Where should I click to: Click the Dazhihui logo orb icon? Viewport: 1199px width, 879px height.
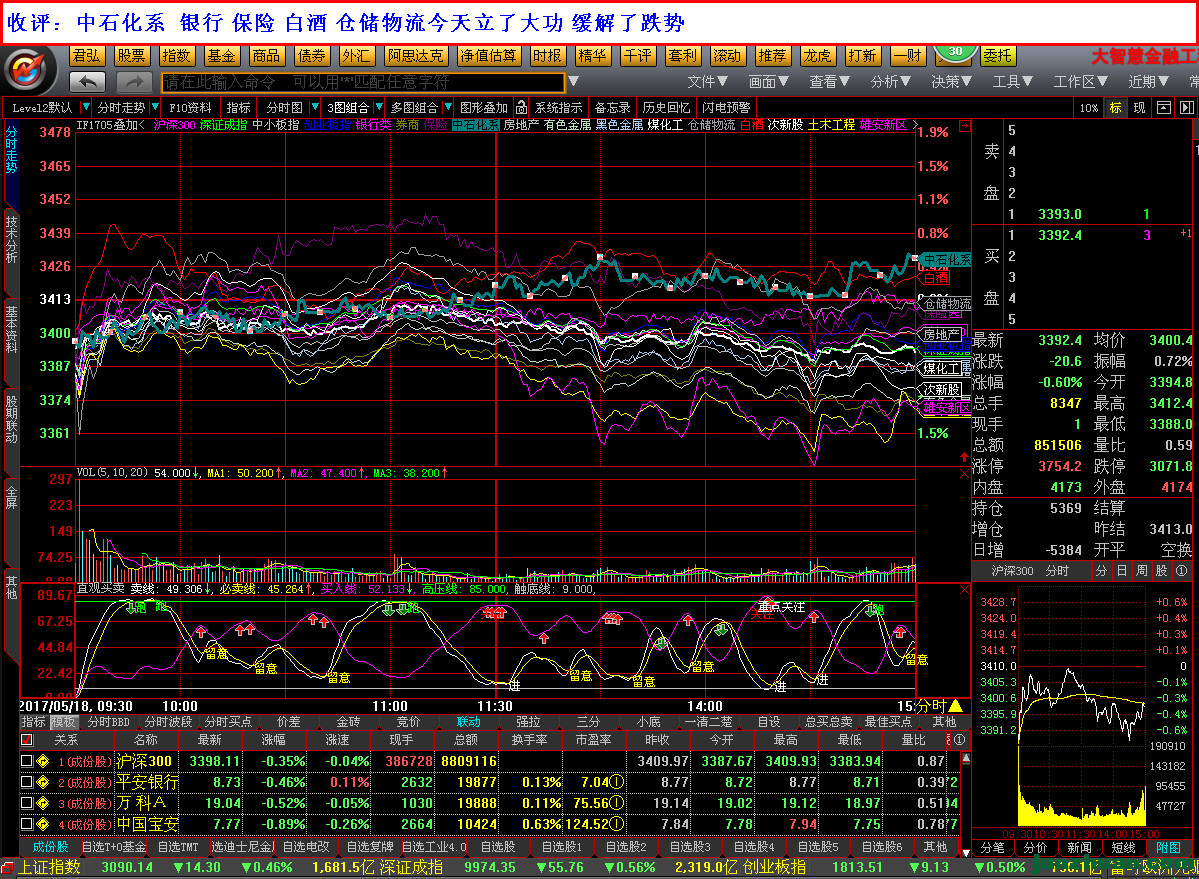(29, 70)
